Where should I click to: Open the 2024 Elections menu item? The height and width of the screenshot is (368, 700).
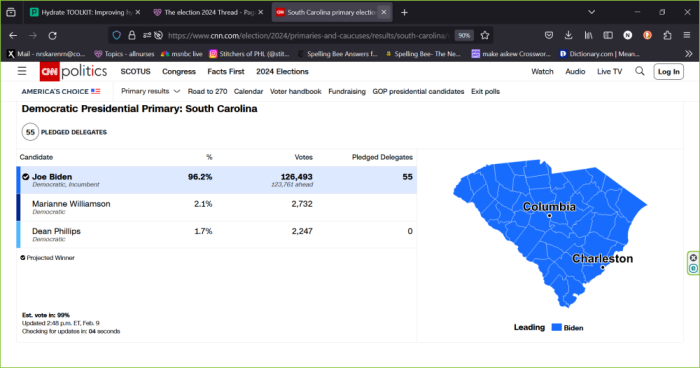coord(282,71)
